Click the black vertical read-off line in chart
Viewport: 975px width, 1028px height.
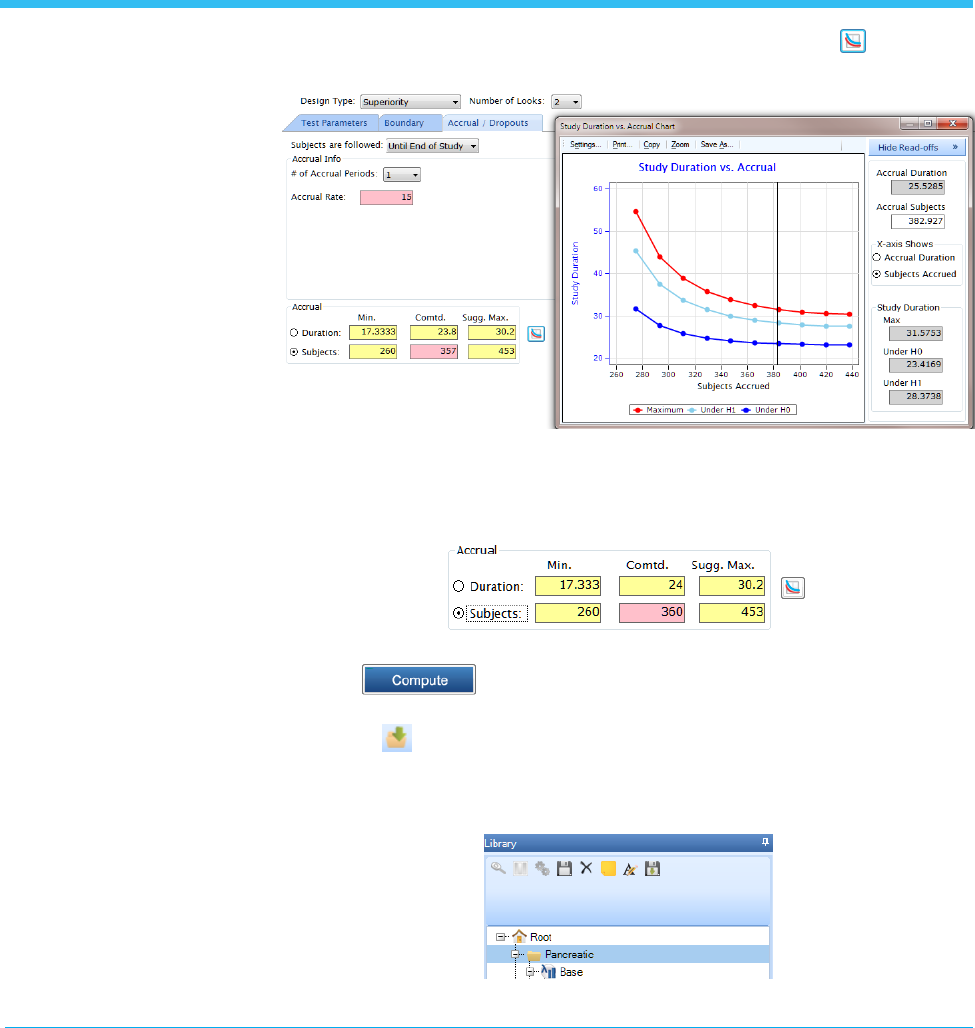(777, 273)
